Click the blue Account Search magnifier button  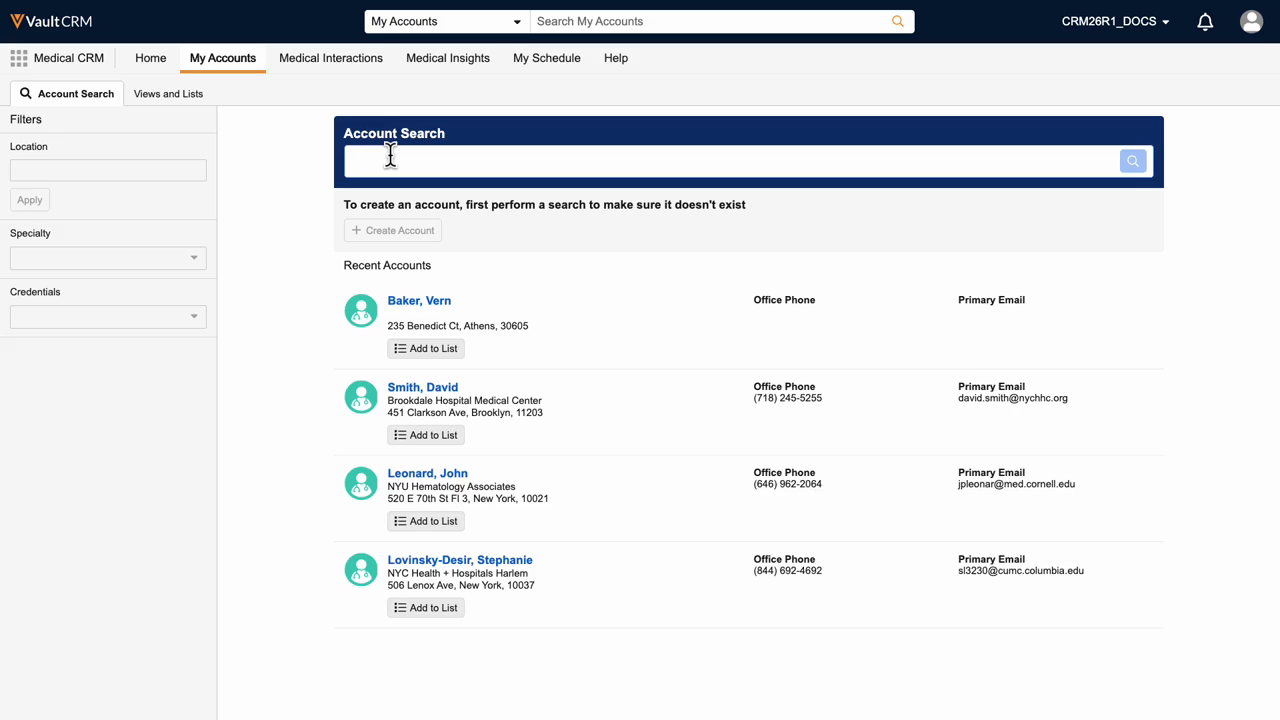[x=1133, y=161]
